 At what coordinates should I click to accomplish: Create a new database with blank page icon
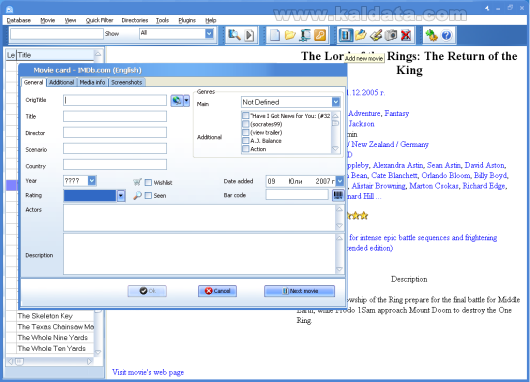[275, 35]
